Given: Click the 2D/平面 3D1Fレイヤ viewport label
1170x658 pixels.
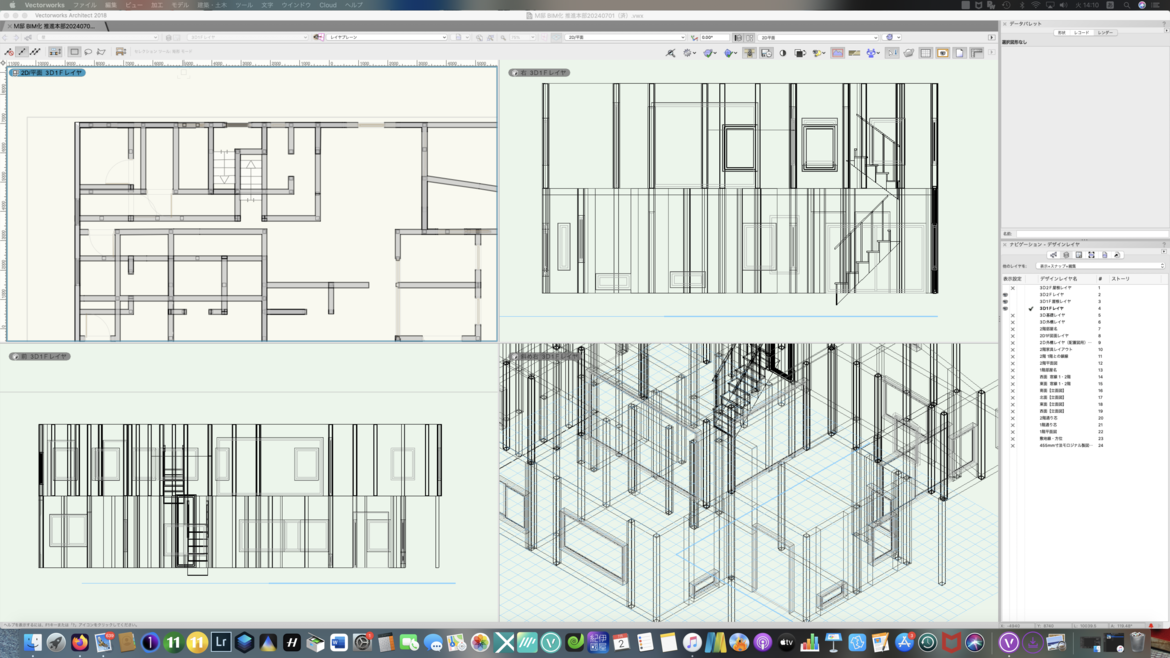Looking at the screenshot, I should click(47, 73).
